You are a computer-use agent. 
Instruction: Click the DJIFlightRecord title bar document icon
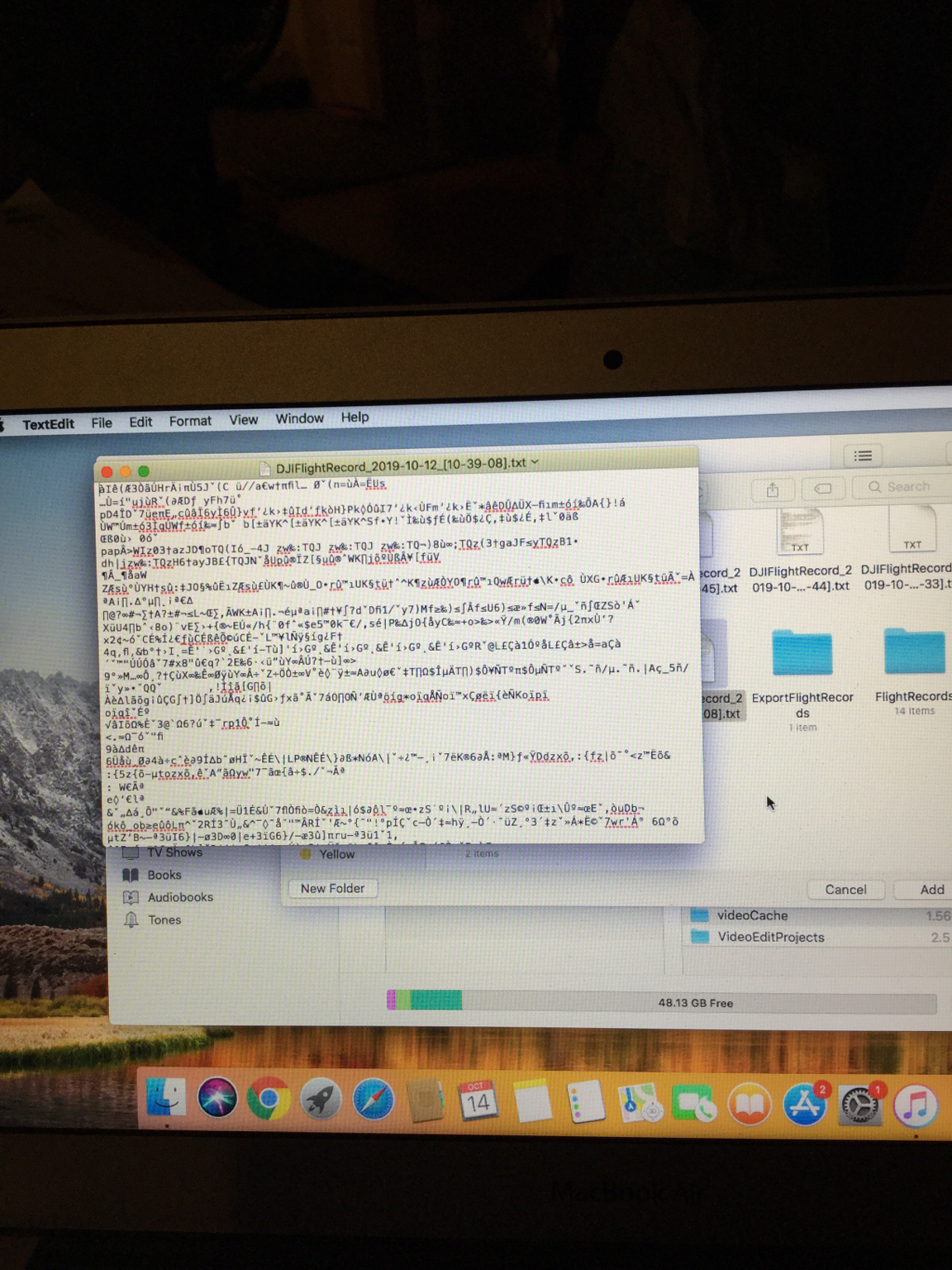pyautogui.click(x=265, y=468)
